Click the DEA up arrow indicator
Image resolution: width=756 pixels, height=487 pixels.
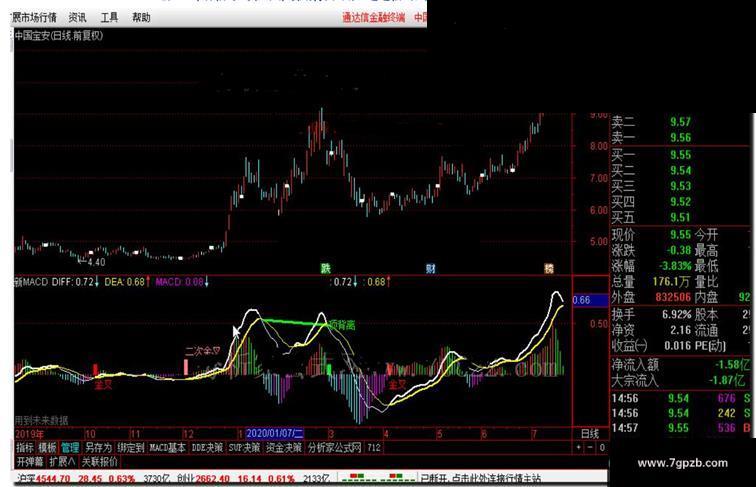148,282
